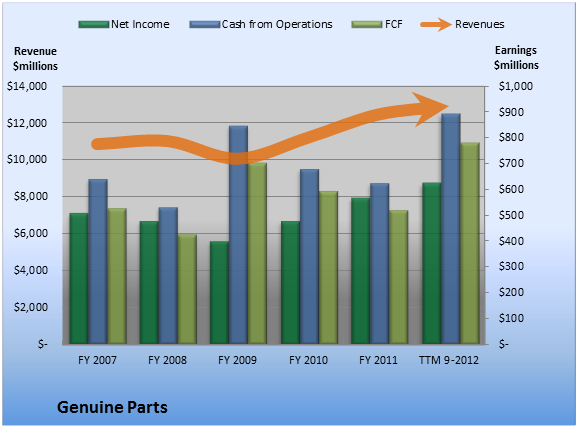
Task: Click the $8,000 revenue axis value
Action: 31,197
